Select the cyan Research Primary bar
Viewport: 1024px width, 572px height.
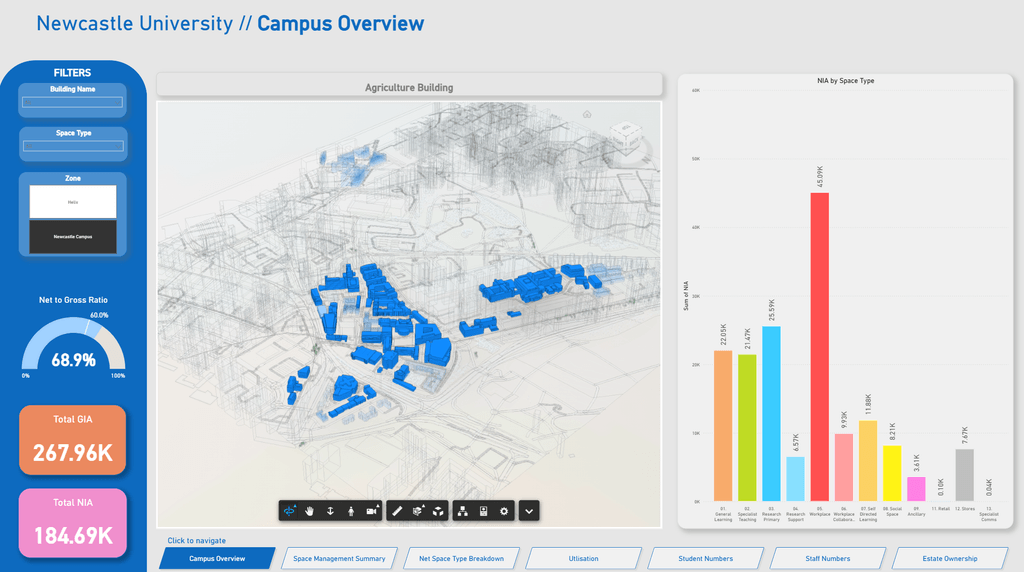point(771,414)
